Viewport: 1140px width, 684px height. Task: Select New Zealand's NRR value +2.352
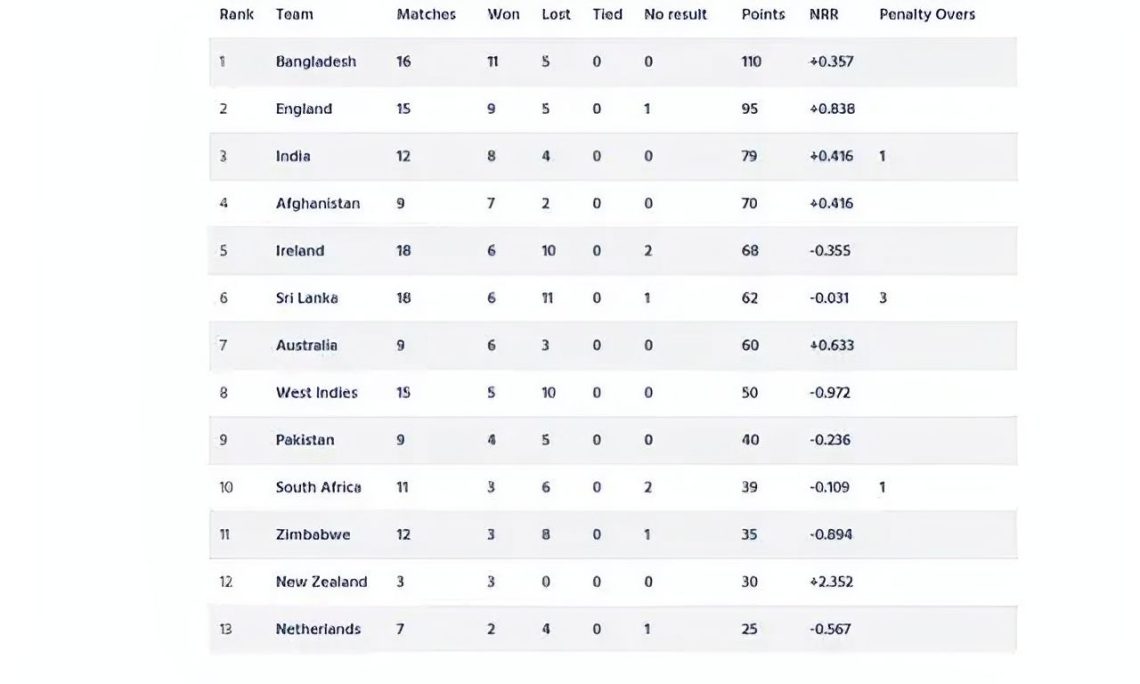pos(831,582)
